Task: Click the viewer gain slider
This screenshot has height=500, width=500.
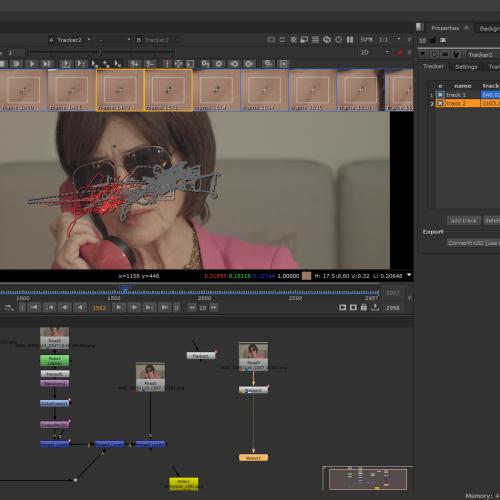Action: [x=100, y=52]
